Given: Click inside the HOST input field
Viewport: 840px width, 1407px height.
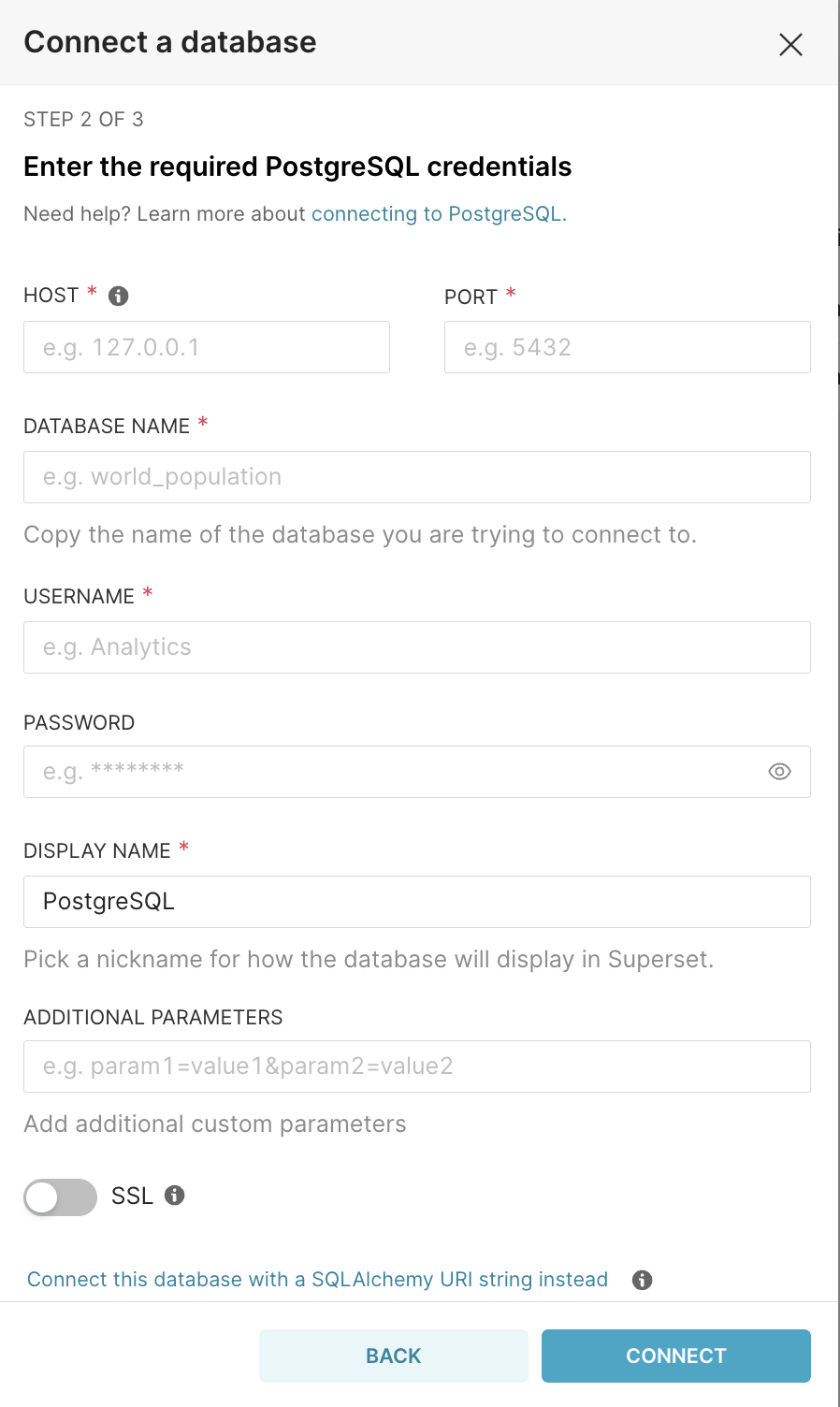Looking at the screenshot, I should (206, 347).
